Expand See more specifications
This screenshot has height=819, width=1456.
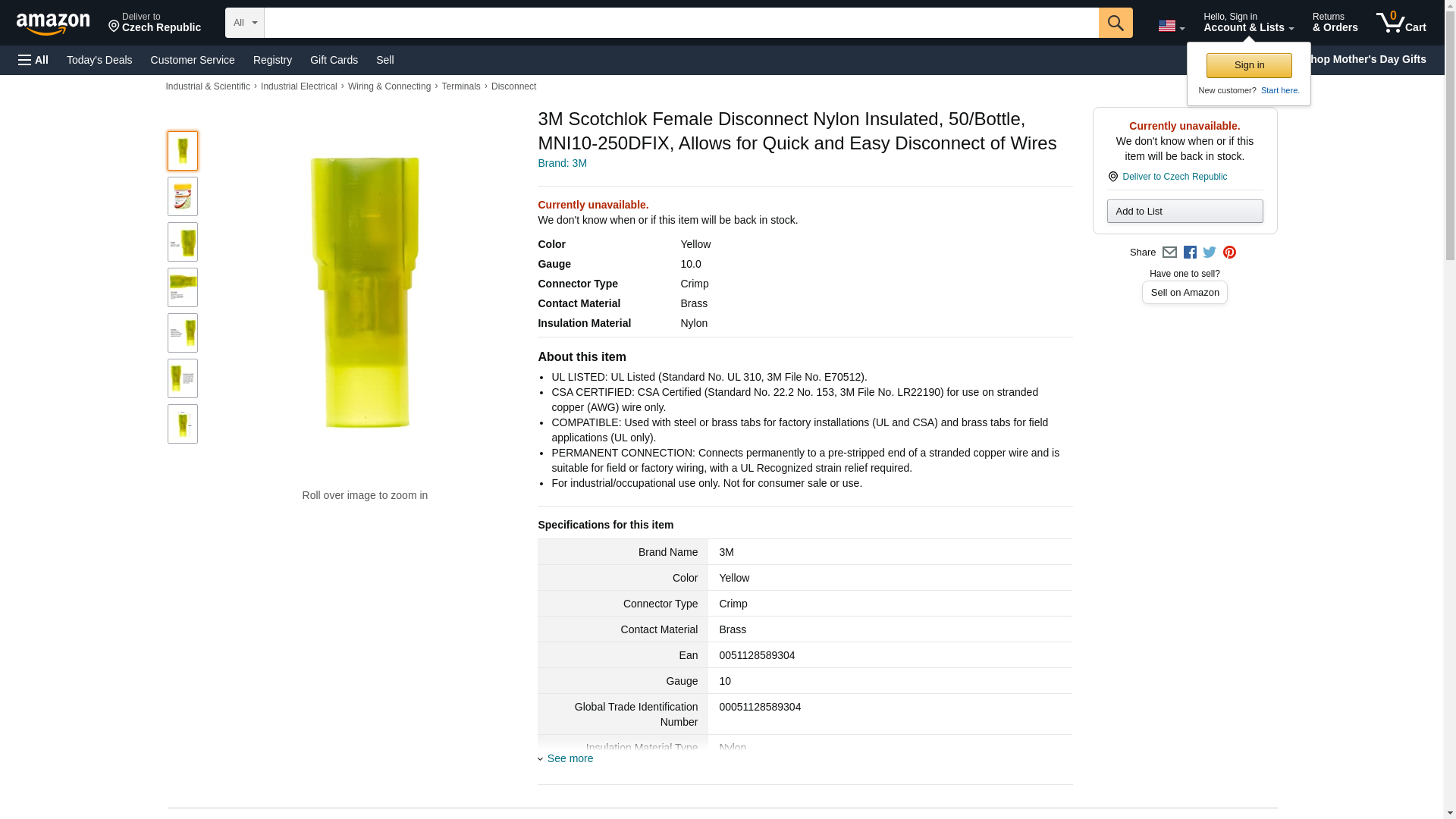[569, 758]
